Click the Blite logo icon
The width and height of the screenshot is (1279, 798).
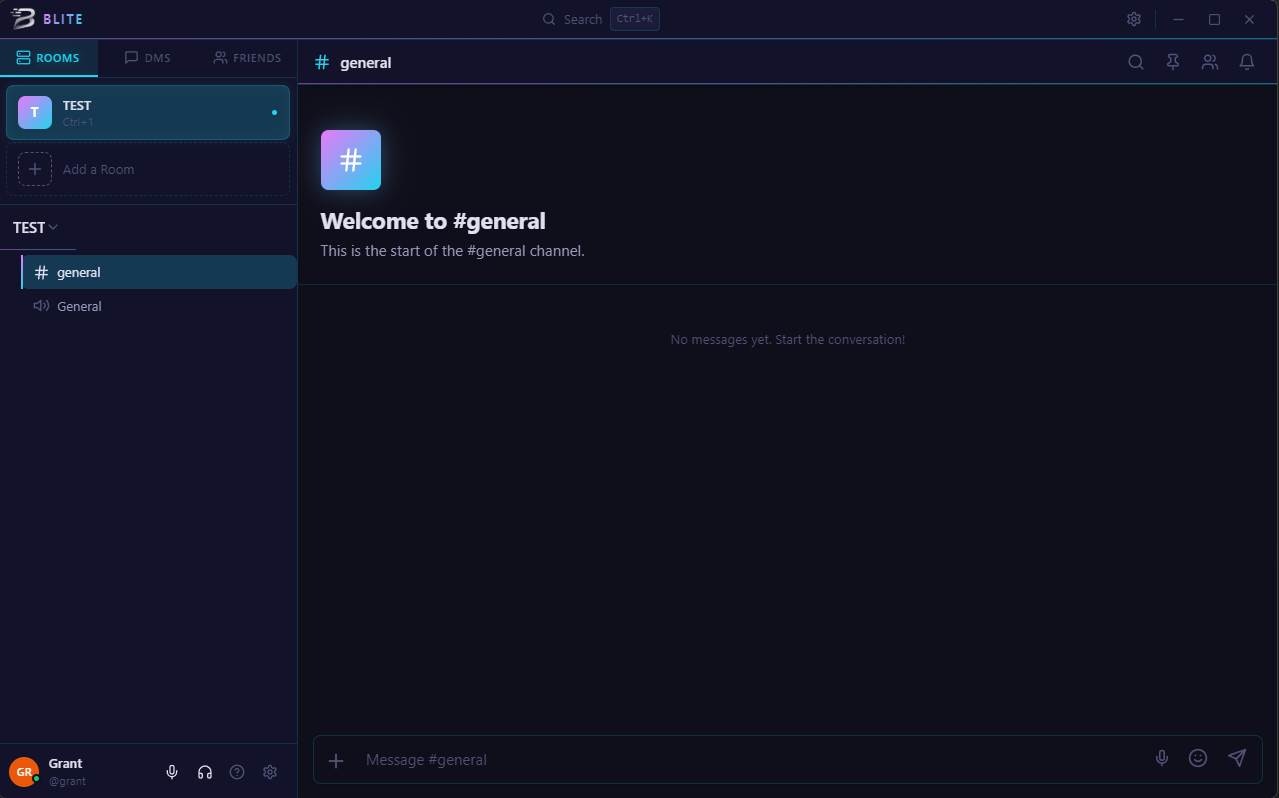click(23, 19)
